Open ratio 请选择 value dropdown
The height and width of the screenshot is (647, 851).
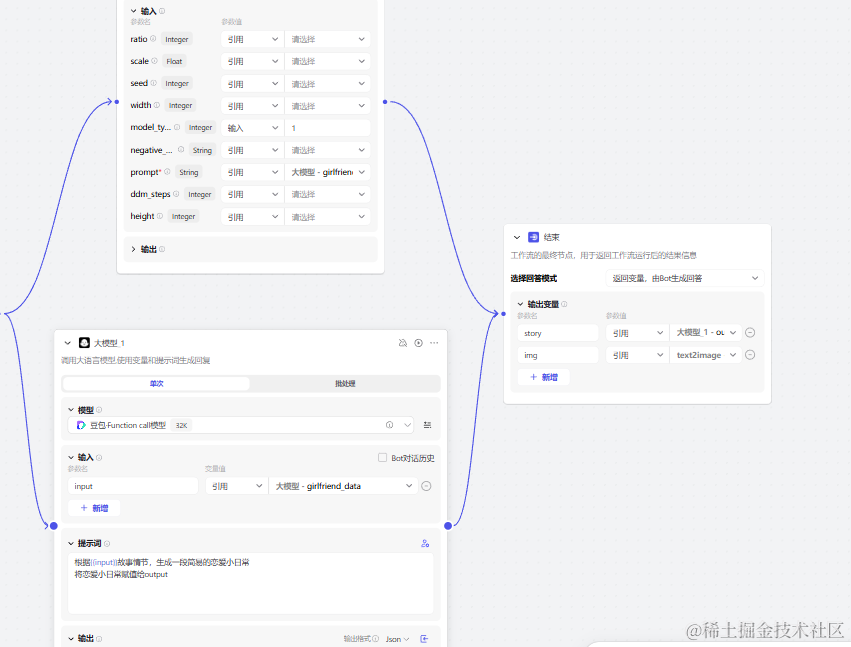click(x=328, y=39)
